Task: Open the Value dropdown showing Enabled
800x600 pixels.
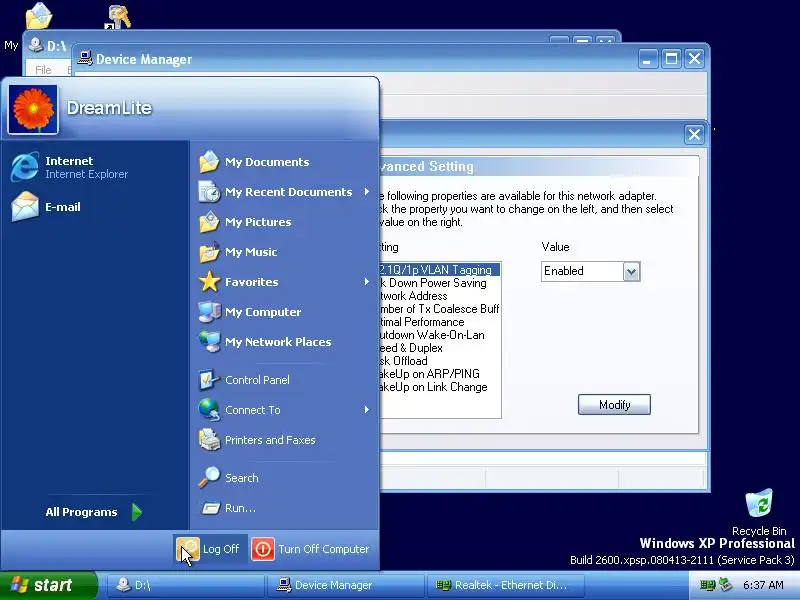Action: [x=631, y=271]
